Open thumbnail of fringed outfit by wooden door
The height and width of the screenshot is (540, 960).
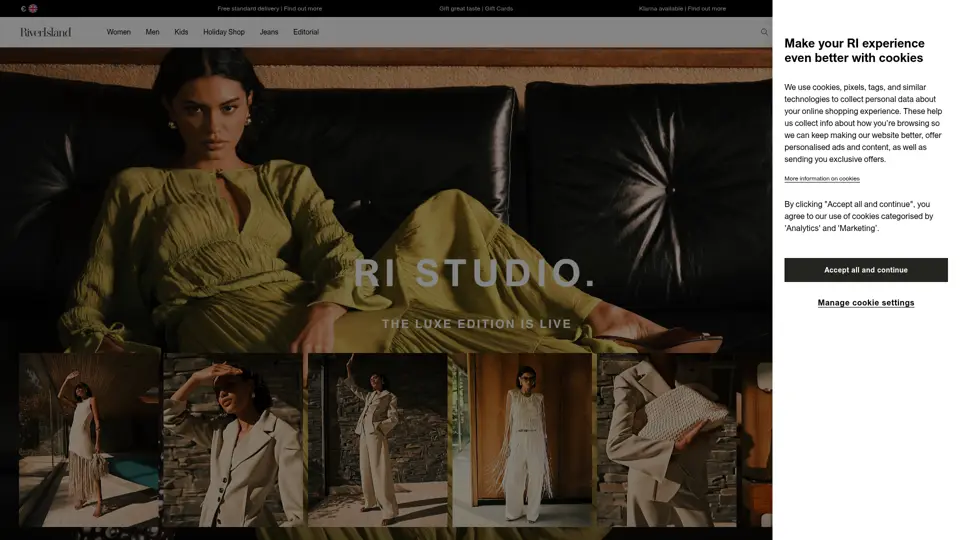(x=522, y=440)
